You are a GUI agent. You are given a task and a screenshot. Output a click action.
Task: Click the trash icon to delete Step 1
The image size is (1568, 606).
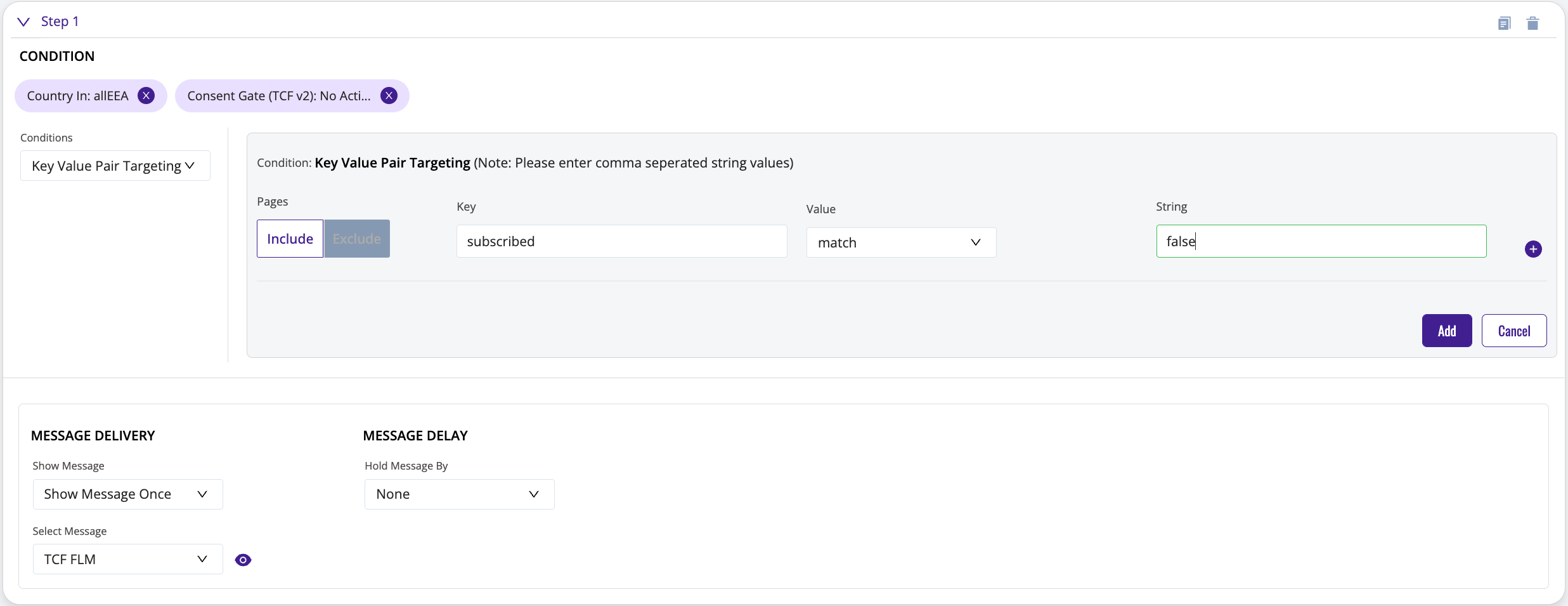pyautogui.click(x=1534, y=23)
